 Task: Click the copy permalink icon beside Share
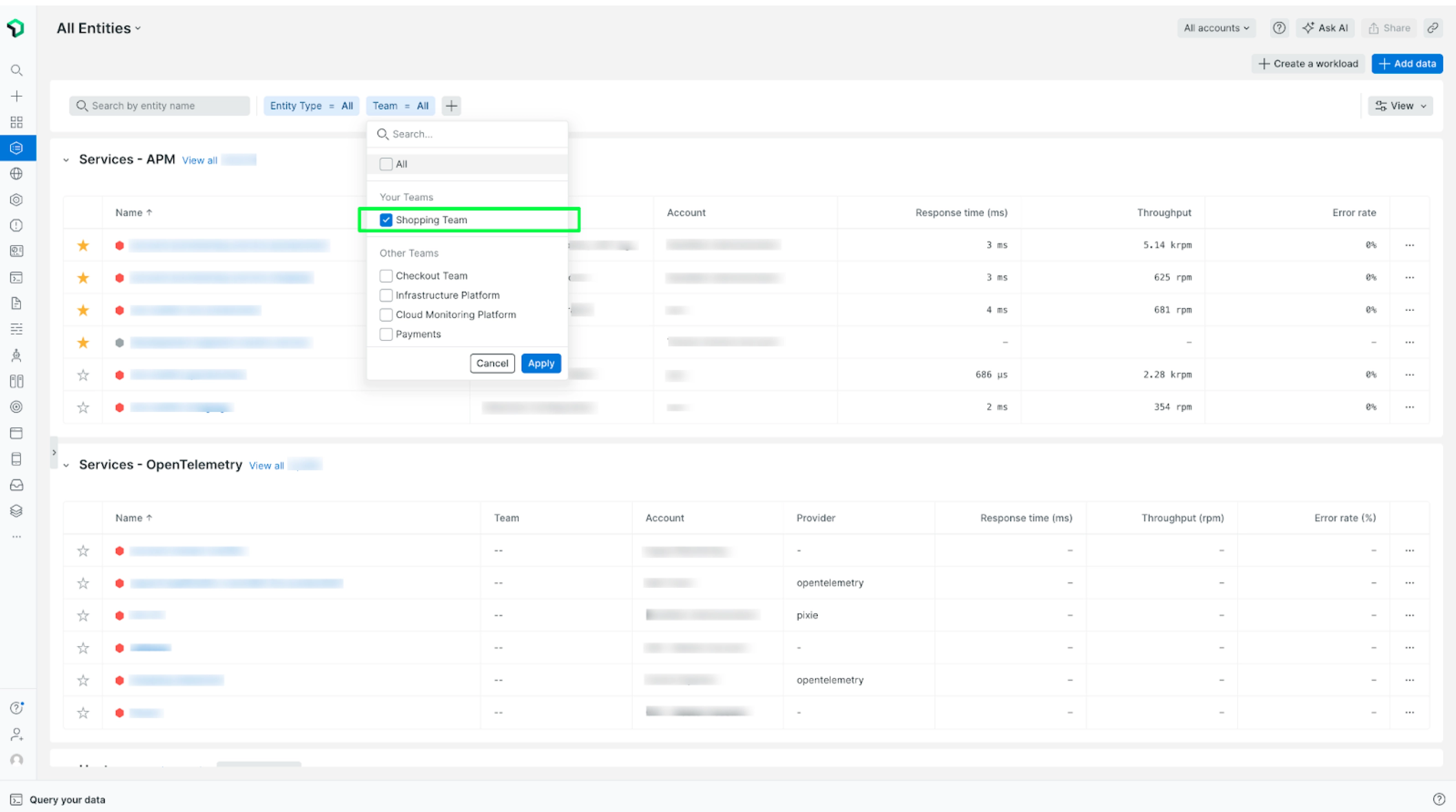[1432, 28]
